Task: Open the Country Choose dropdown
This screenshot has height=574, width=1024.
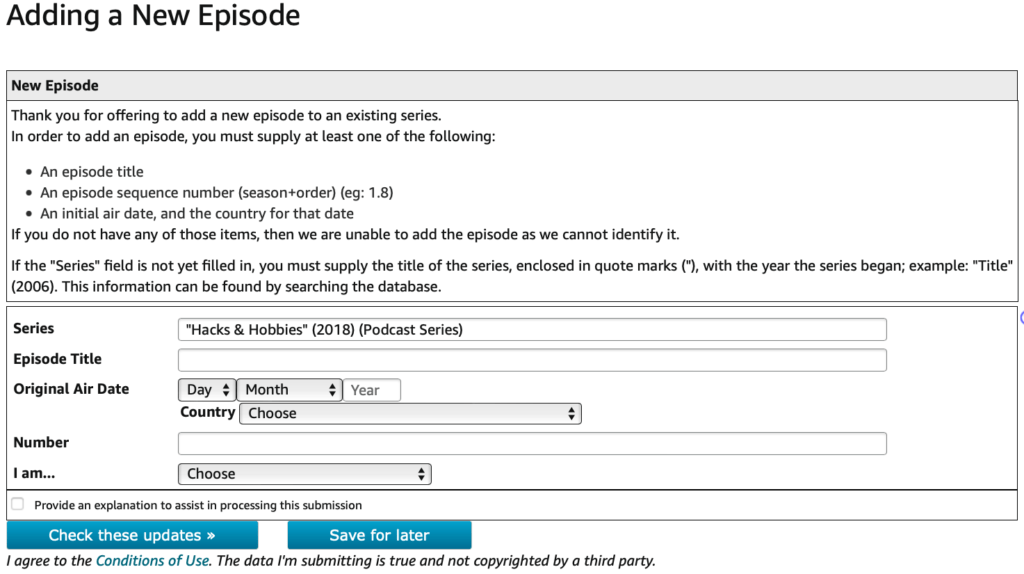Action: (x=410, y=413)
